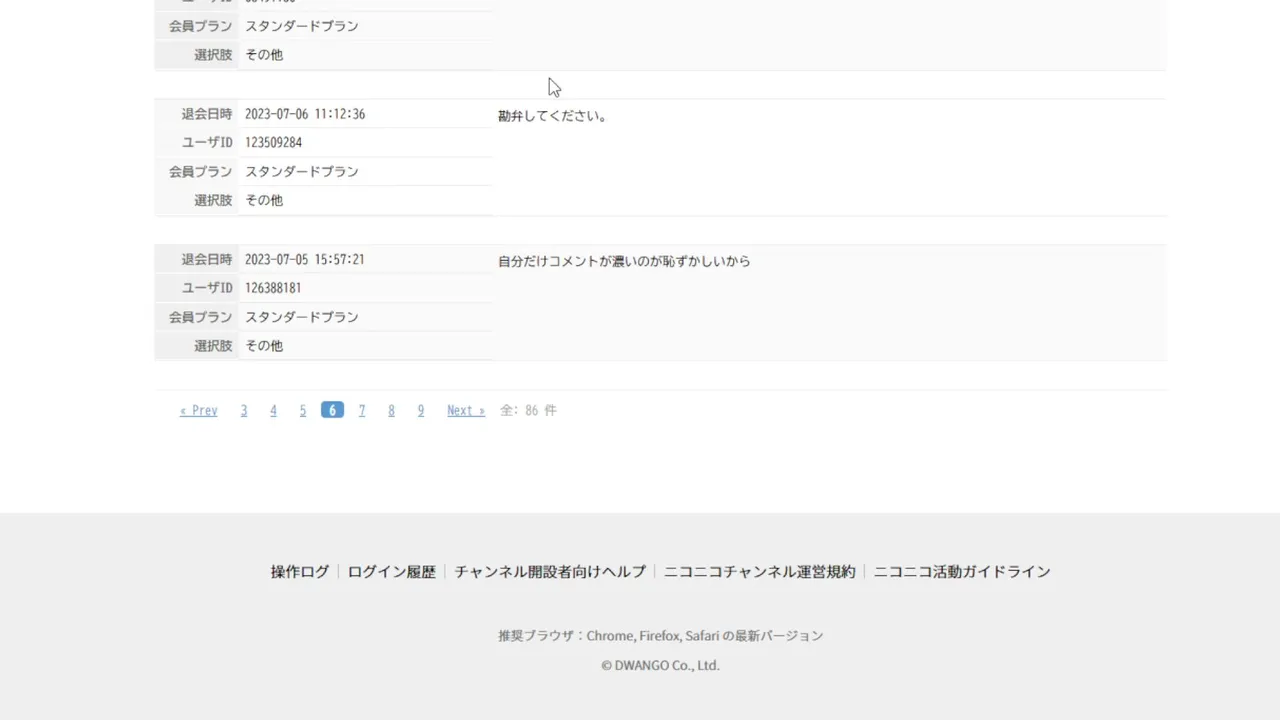Select the comment 勘弁してください。
The image size is (1280, 720).
[x=554, y=116]
